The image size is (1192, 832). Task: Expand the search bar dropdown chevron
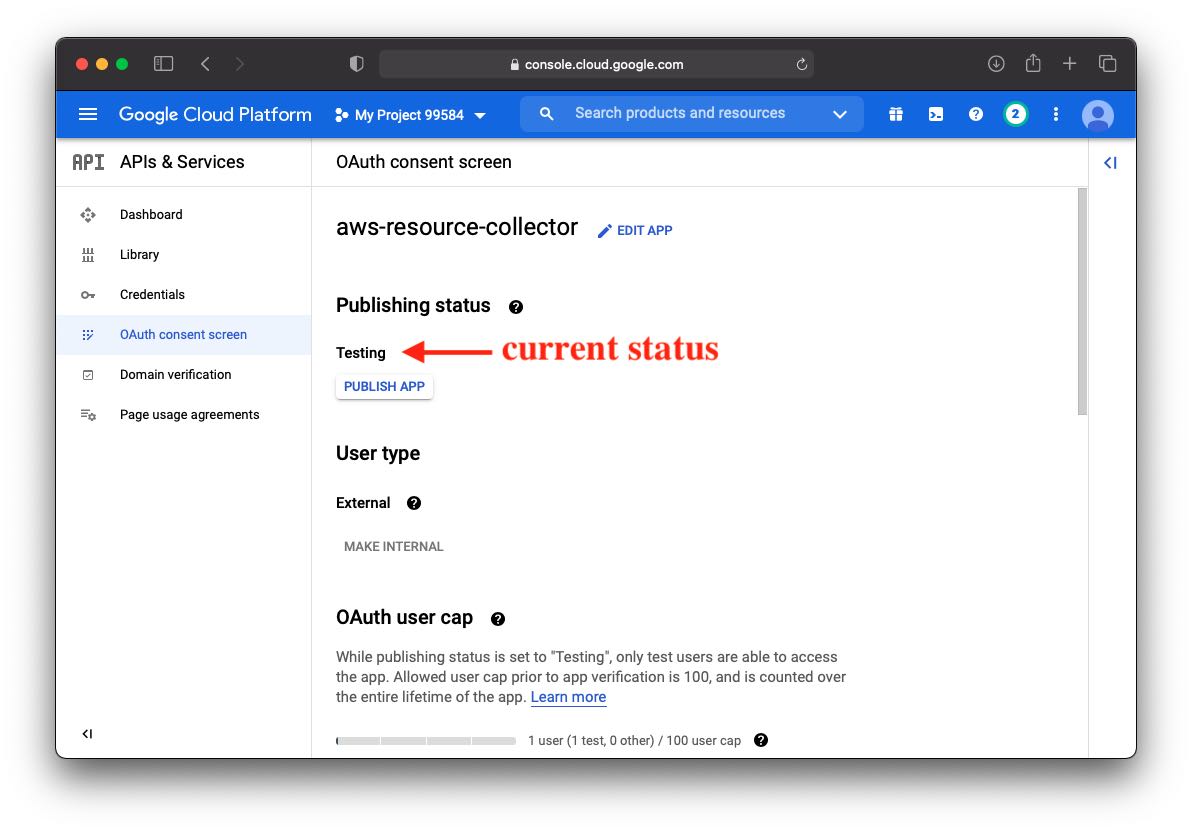click(x=839, y=114)
